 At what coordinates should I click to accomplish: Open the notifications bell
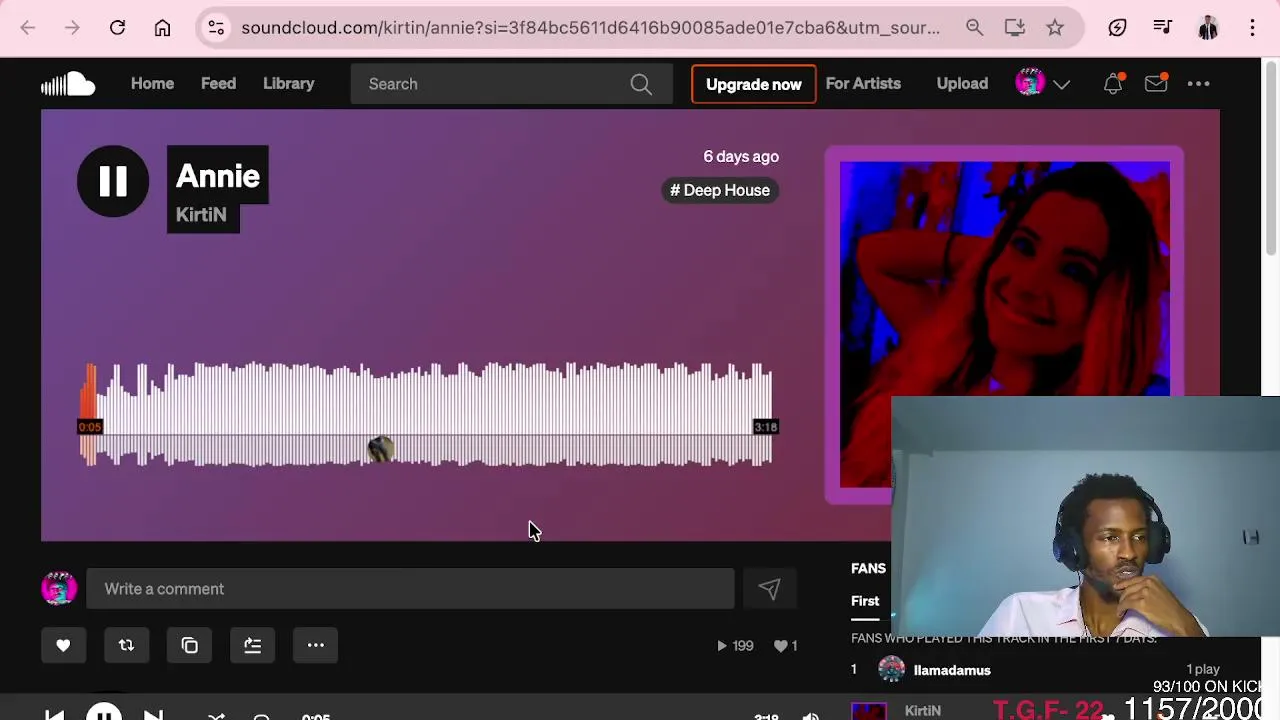[1113, 84]
